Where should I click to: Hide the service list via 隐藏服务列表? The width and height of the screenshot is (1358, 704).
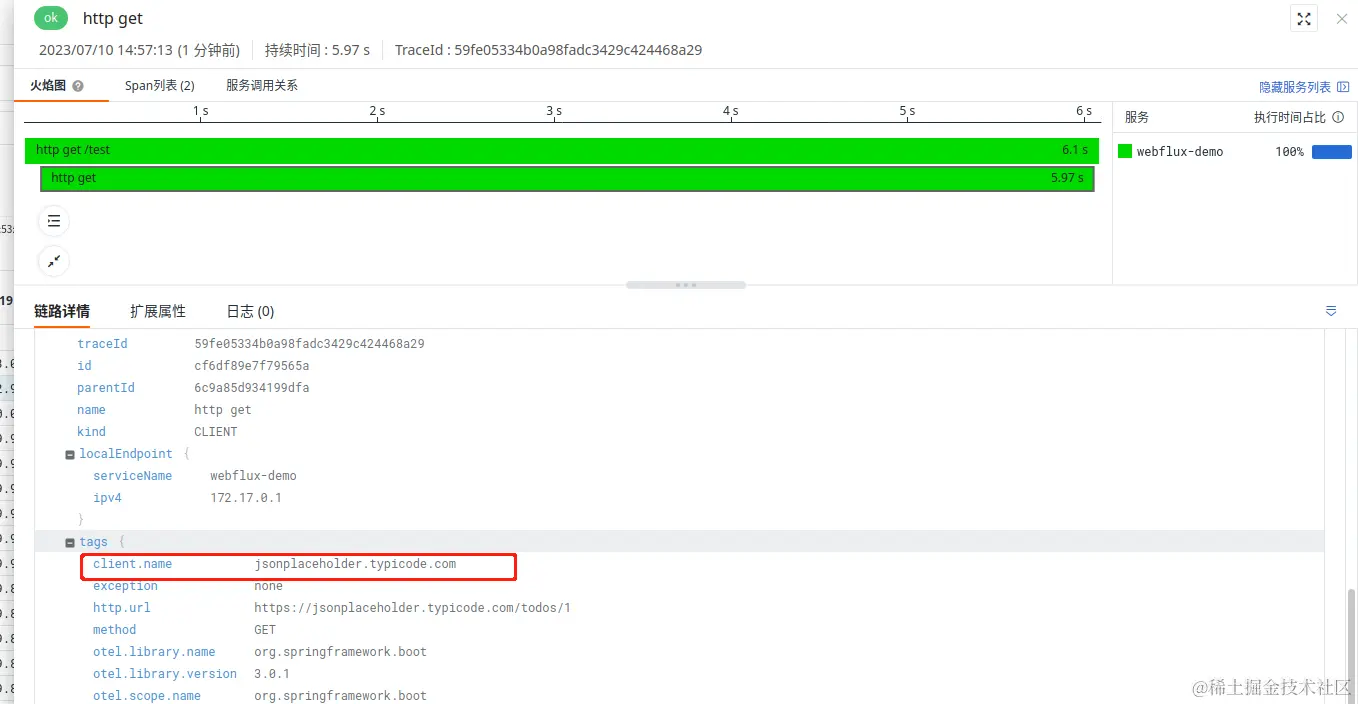pyautogui.click(x=1295, y=87)
